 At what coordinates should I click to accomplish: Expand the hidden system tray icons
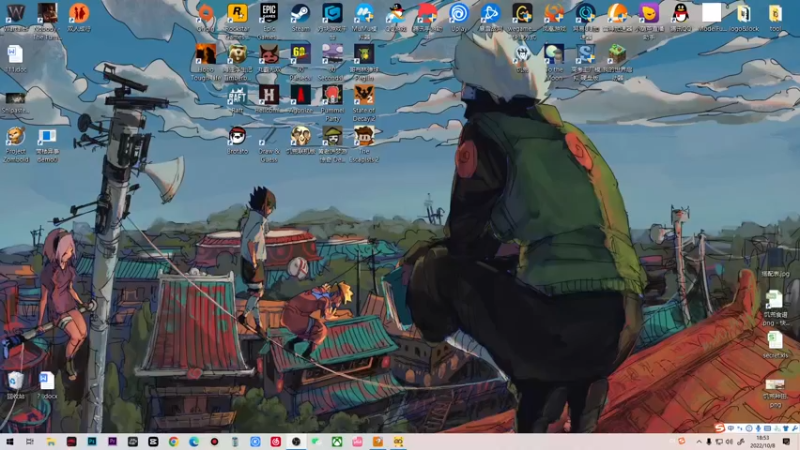click(698, 442)
